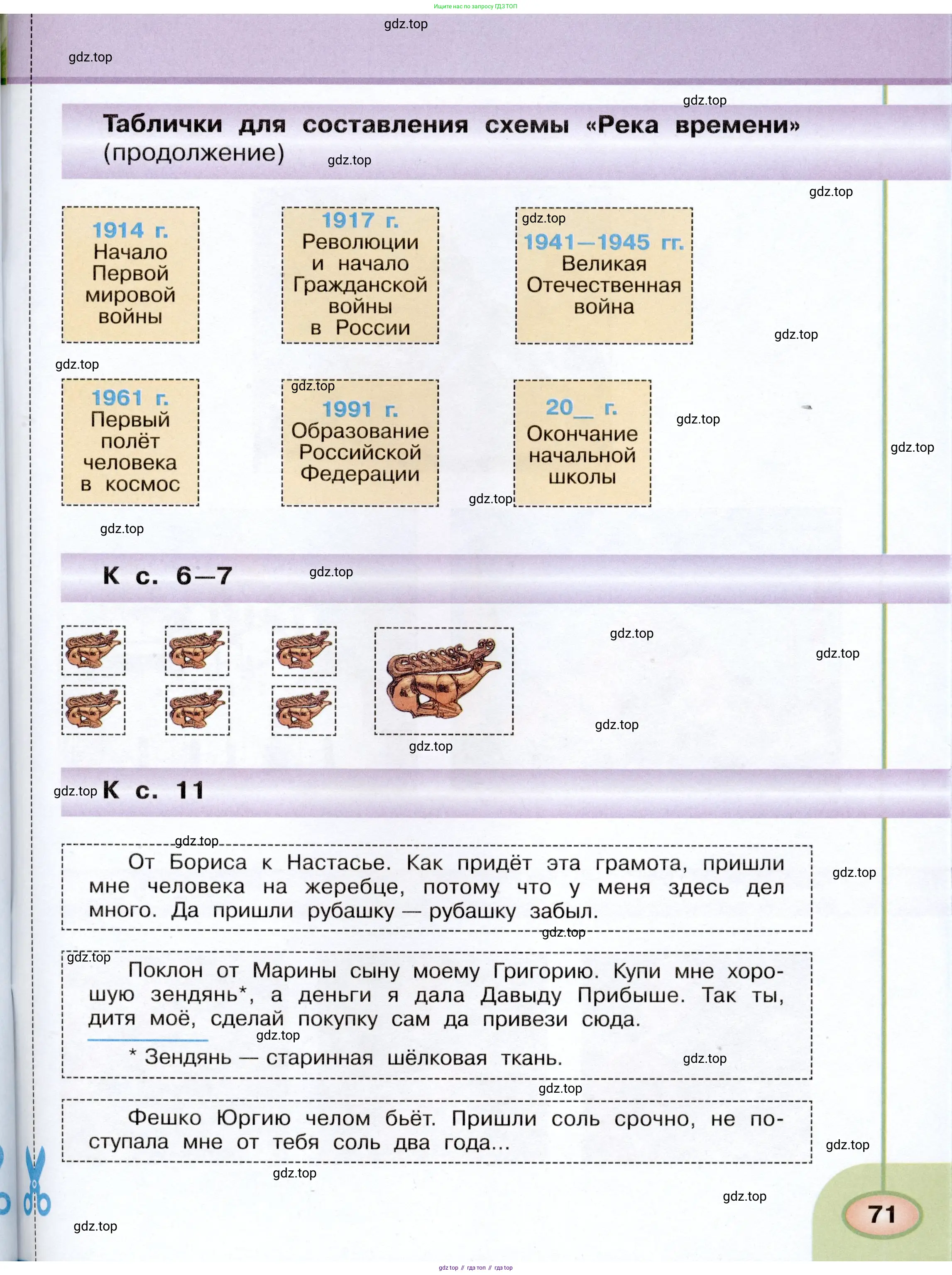
Task: Select the 1917 Revolution card
Action: (360, 275)
